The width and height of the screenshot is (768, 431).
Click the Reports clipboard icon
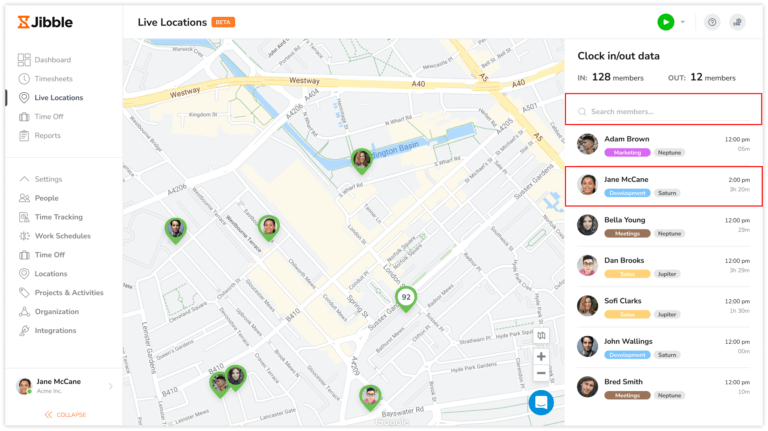[x=24, y=136]
